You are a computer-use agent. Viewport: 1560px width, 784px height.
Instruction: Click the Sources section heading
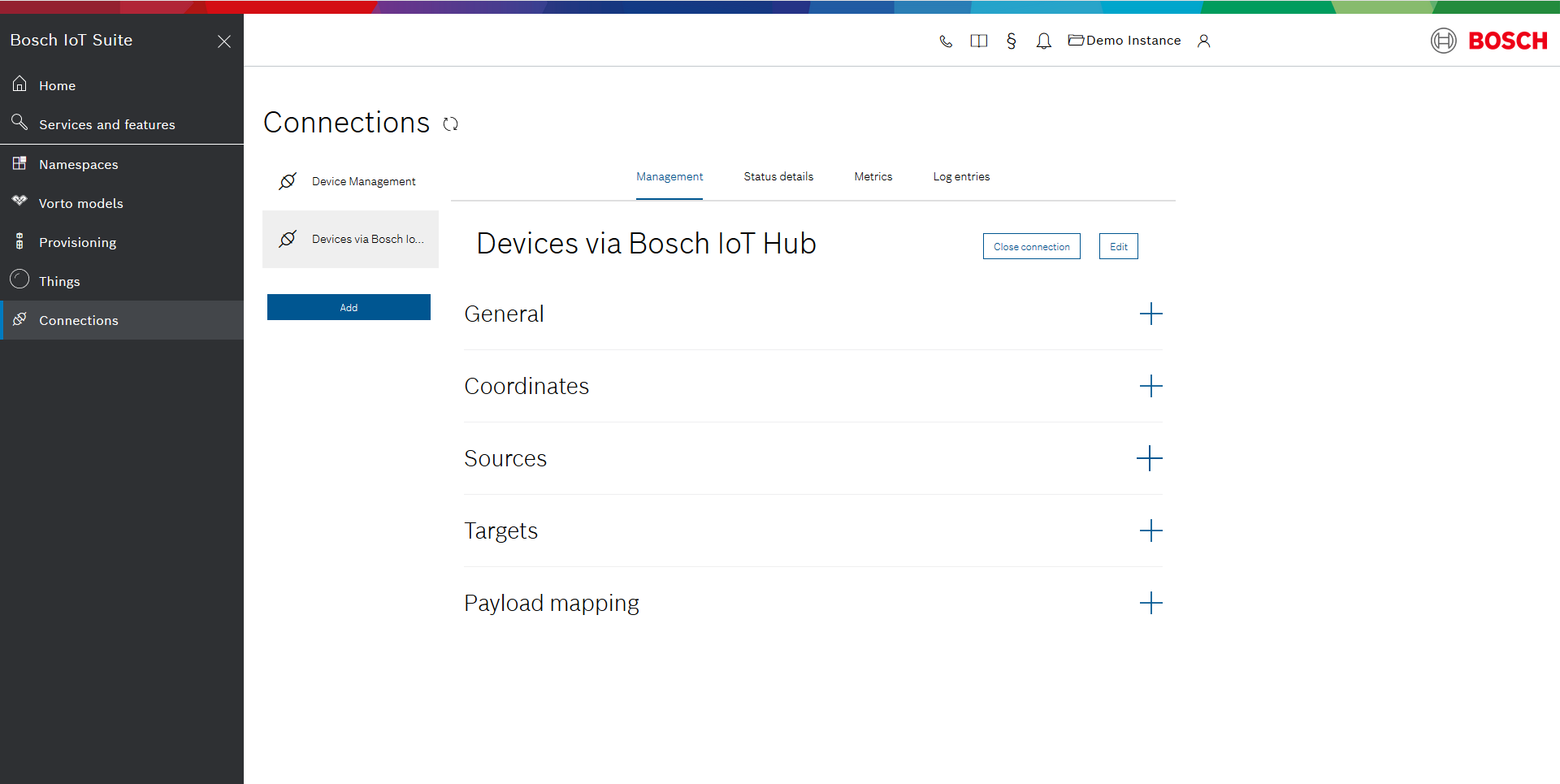coord(505,458)
